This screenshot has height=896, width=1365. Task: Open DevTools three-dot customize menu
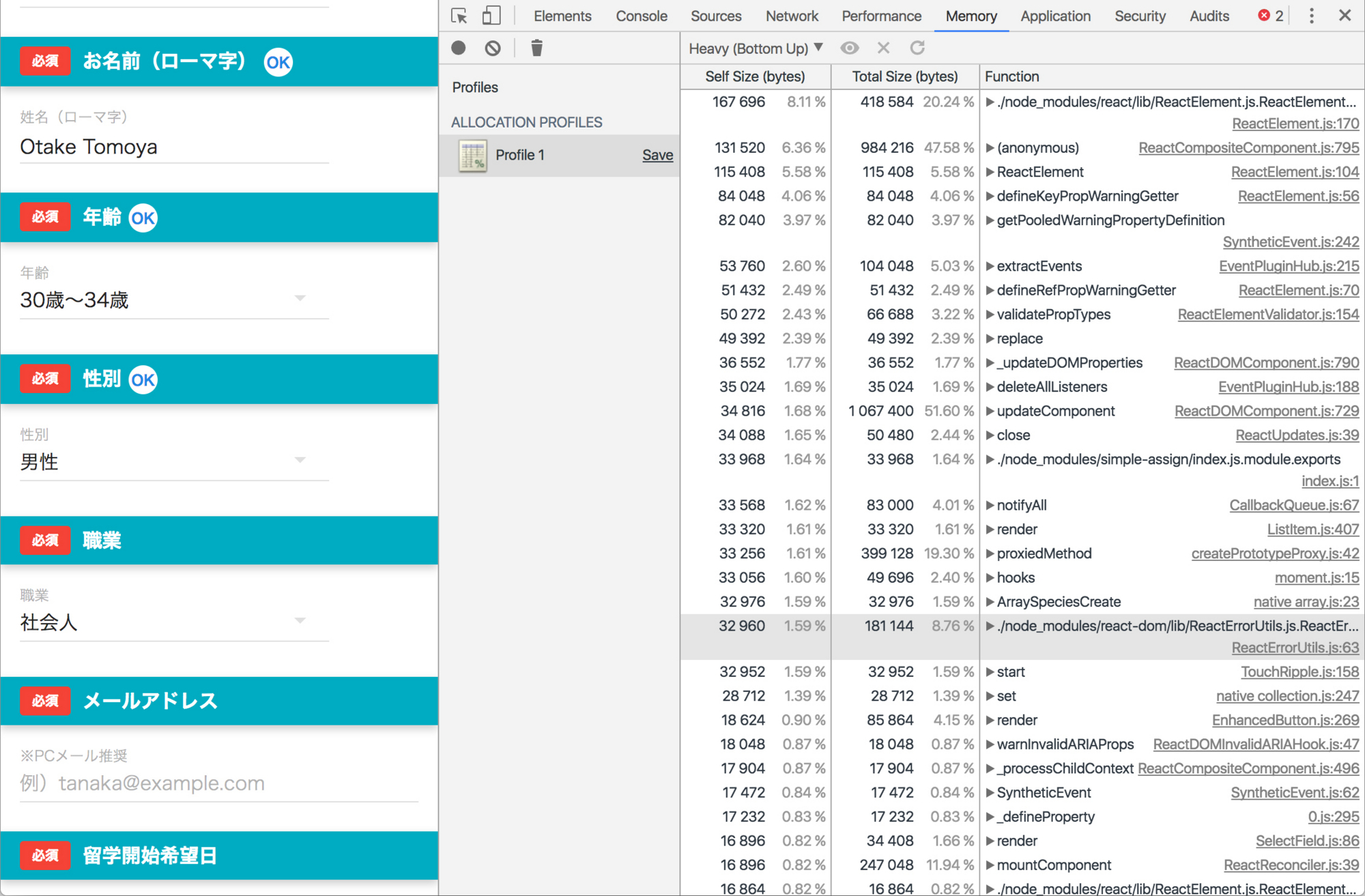click(1311, 16)
